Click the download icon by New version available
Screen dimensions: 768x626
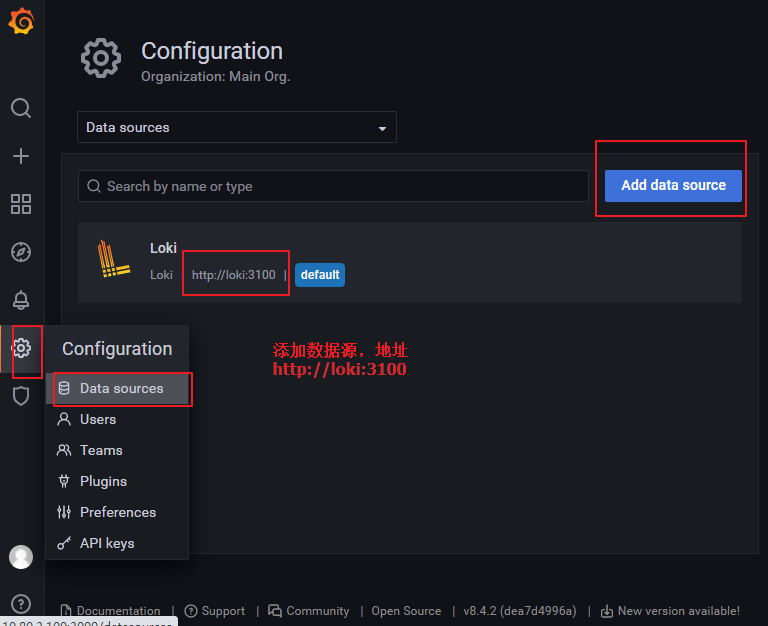click(x=607, y=611)
